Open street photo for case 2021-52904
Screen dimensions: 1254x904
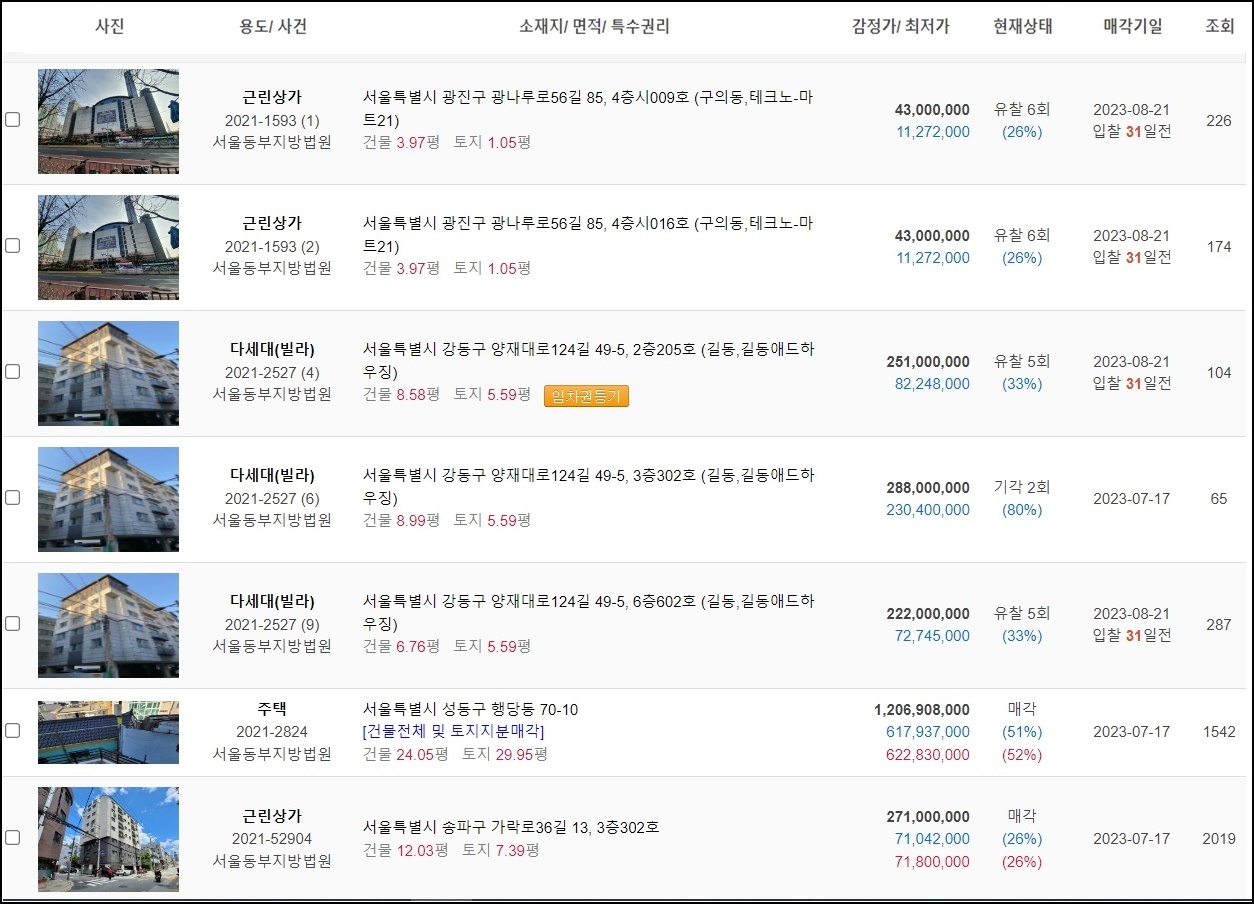click(x=108, y=839)
